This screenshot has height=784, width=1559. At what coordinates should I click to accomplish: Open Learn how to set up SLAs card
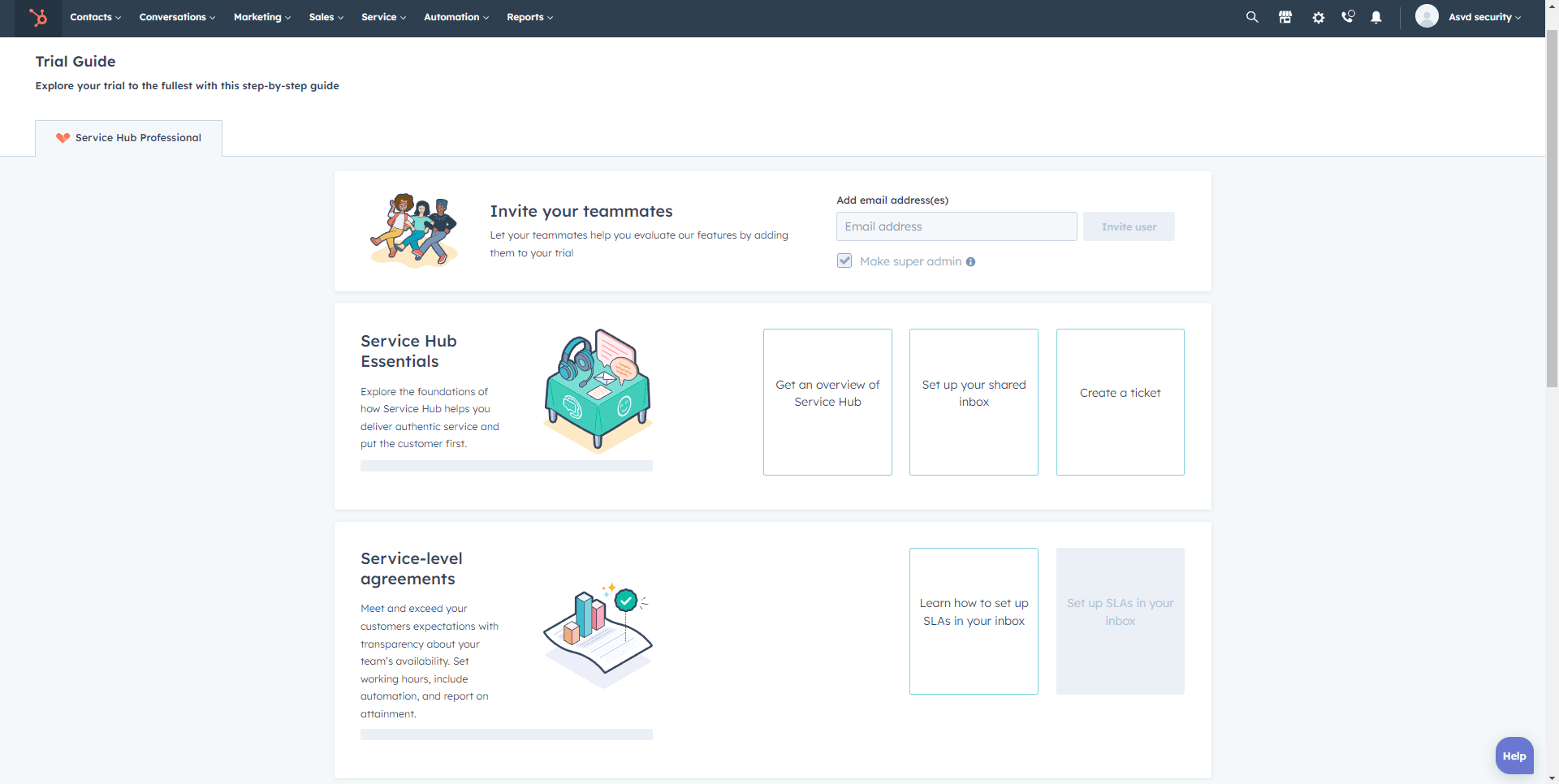click(x=974, y=621)
